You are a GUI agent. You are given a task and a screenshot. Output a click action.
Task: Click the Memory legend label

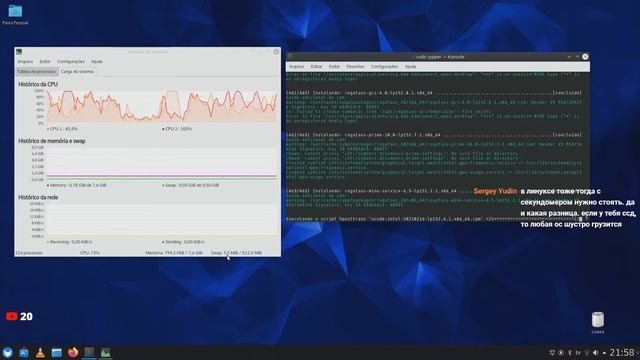[x=76, y=185]
